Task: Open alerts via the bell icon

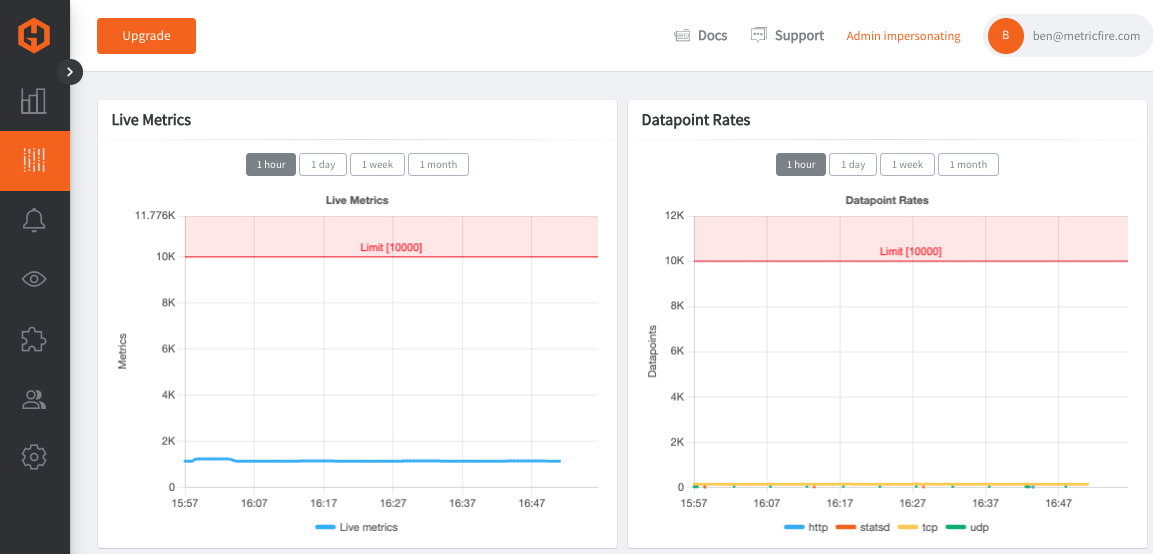Action: tap(34, 220)
